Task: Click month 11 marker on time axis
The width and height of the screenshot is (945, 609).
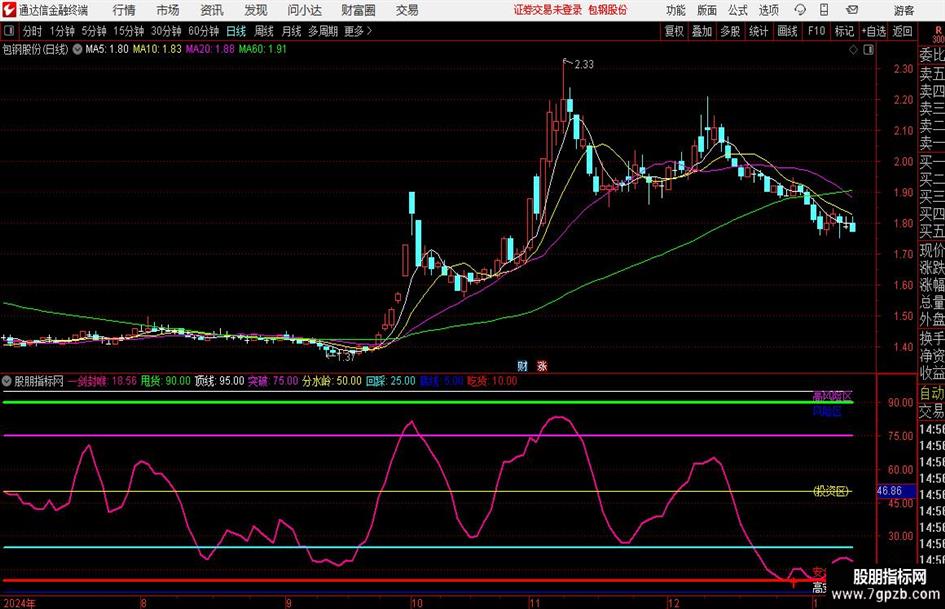Action: (535, 603)
